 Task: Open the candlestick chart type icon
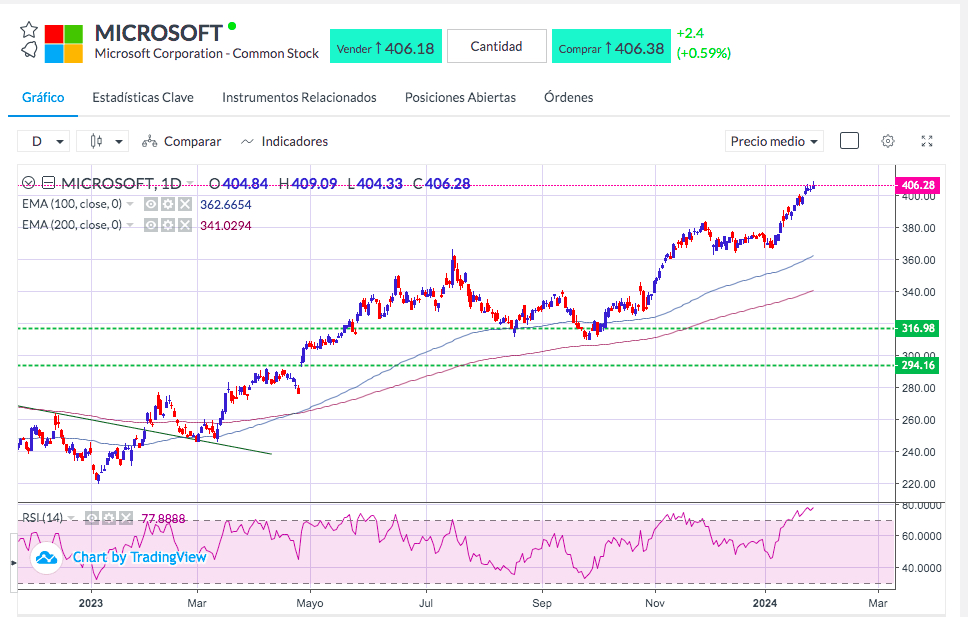click(96, 141)
